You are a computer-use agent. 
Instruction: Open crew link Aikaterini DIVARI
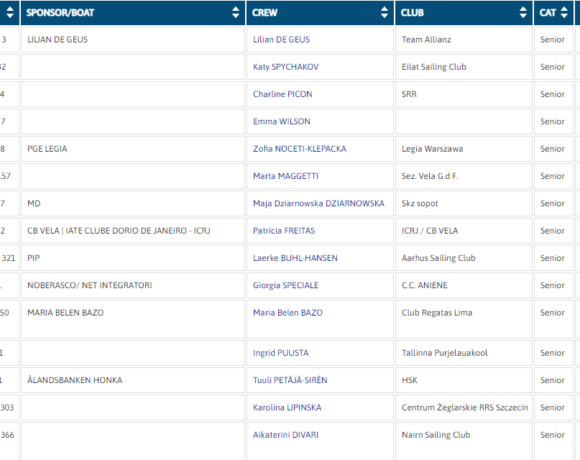[x=286, y=435]
